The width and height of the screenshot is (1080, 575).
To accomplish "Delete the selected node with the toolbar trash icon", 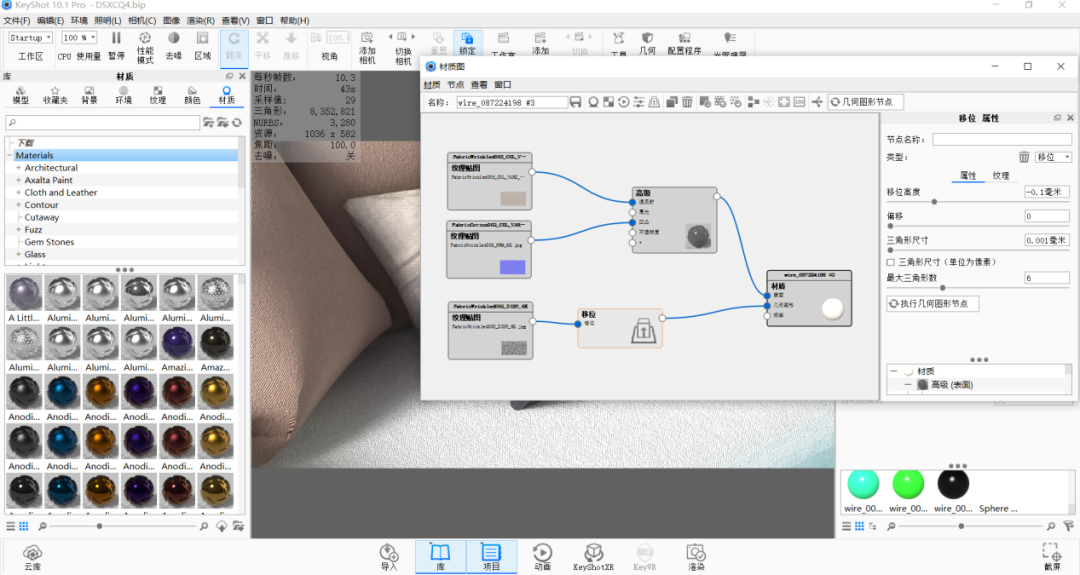I will (x=687, y=102).
